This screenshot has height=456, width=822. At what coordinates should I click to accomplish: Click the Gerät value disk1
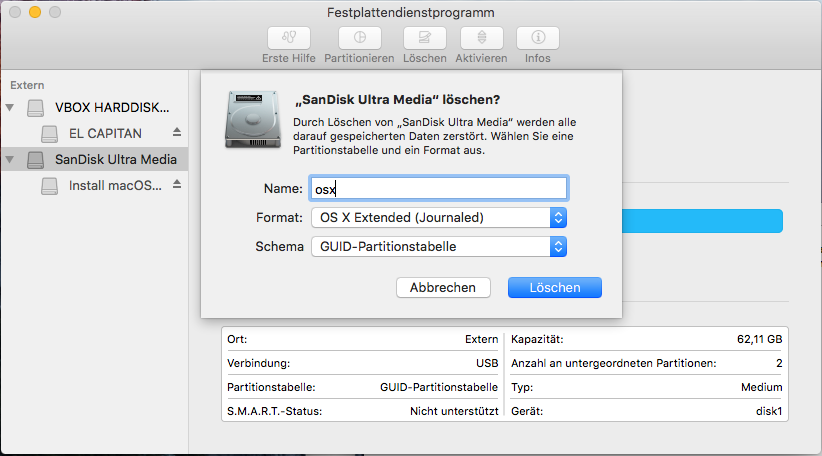pyautogui.click(x=769, y=411)
